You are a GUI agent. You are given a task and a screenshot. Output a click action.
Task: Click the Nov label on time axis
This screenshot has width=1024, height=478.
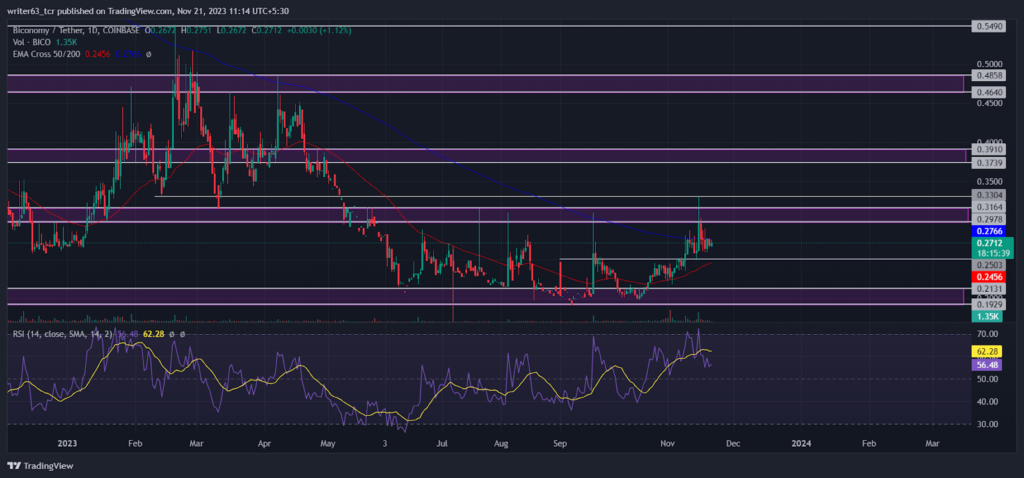pos(668,443)
